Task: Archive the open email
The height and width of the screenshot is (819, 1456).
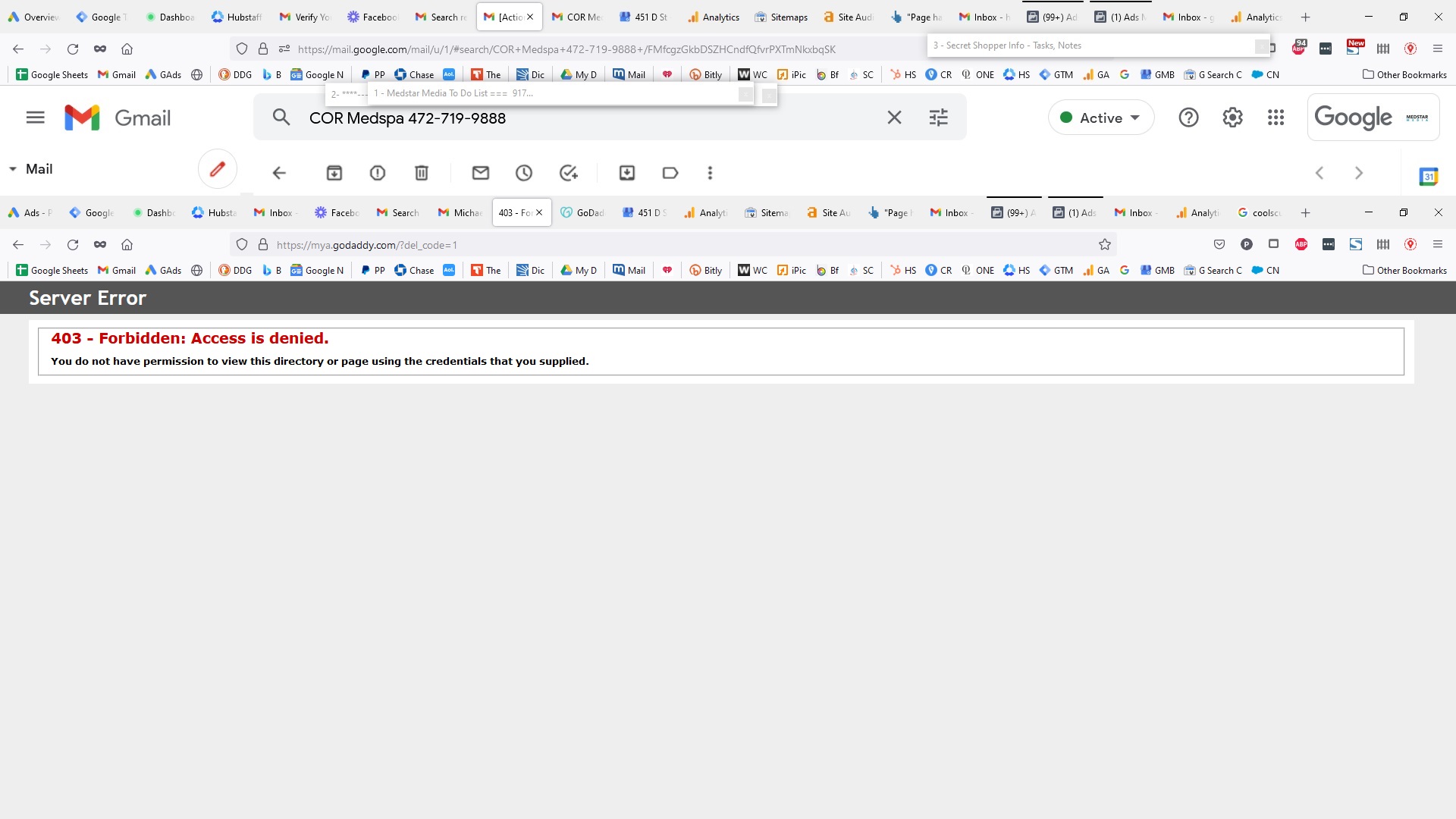Action: [x=334, y=173]
